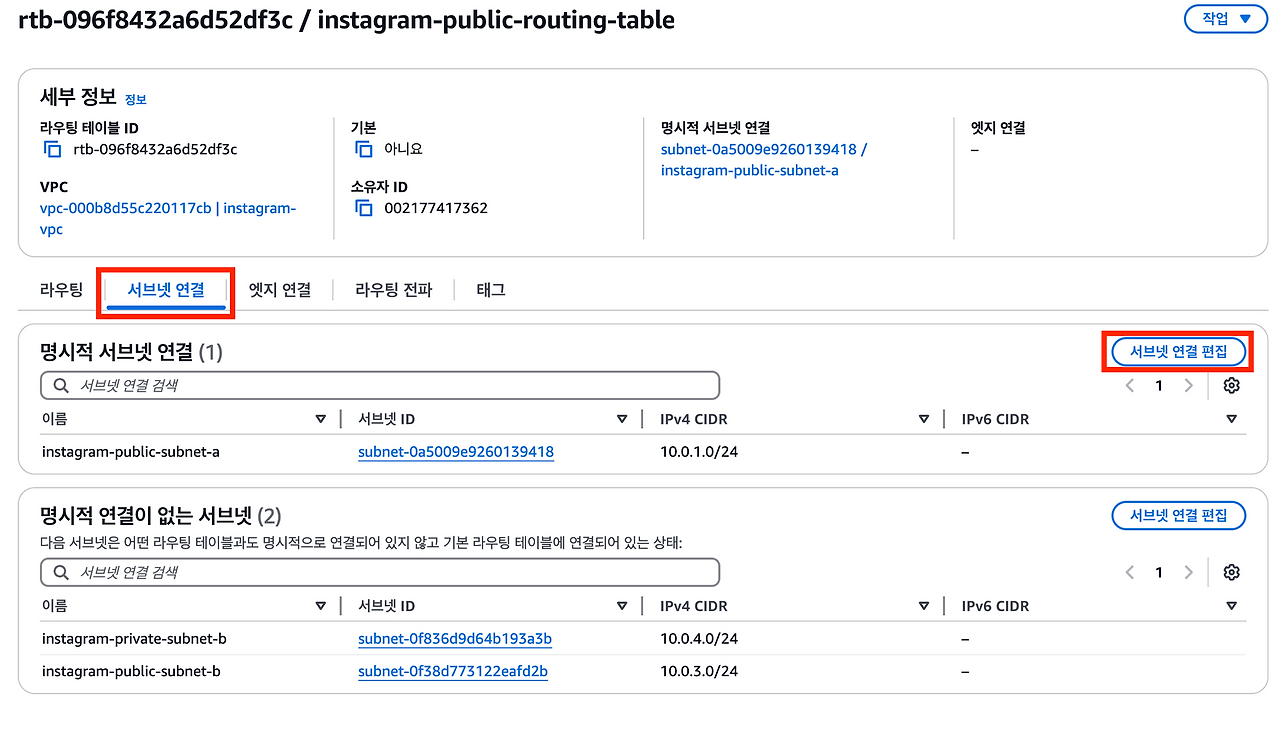Select the instagram-private-subnet-b name cell
Image resolution: width=1280 pixels, height=735 pixels.
[x=134, y=639]
